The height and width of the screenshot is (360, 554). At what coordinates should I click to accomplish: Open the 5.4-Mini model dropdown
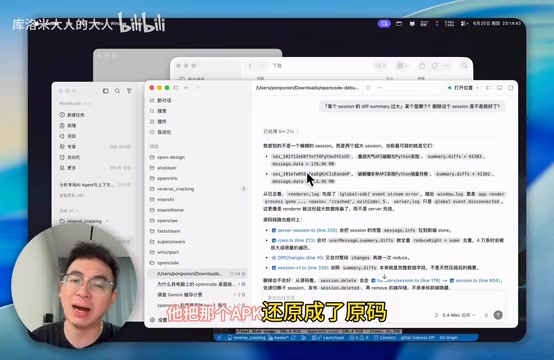point(459,315)
